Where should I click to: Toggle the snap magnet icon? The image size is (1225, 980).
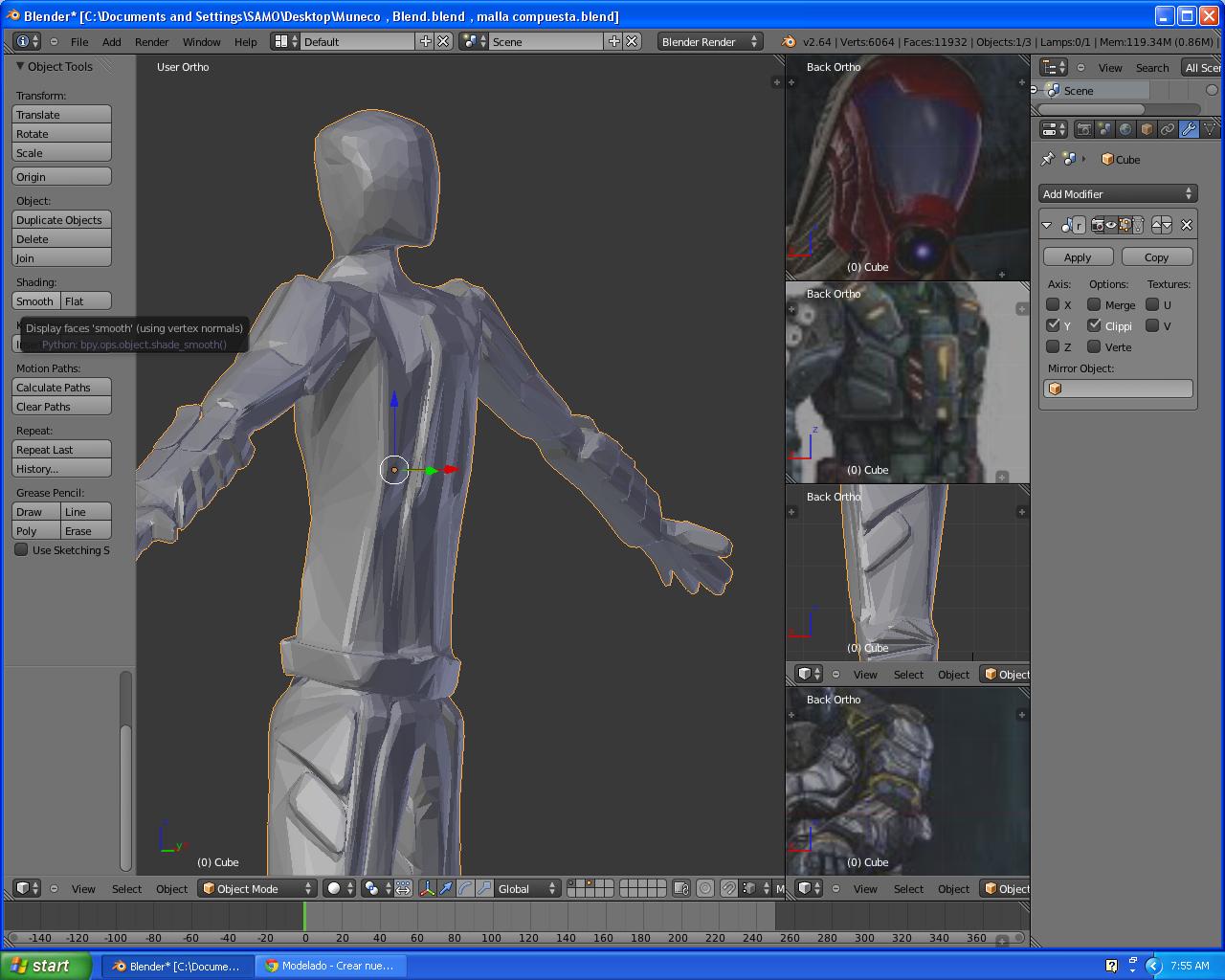tap(728, 888)
